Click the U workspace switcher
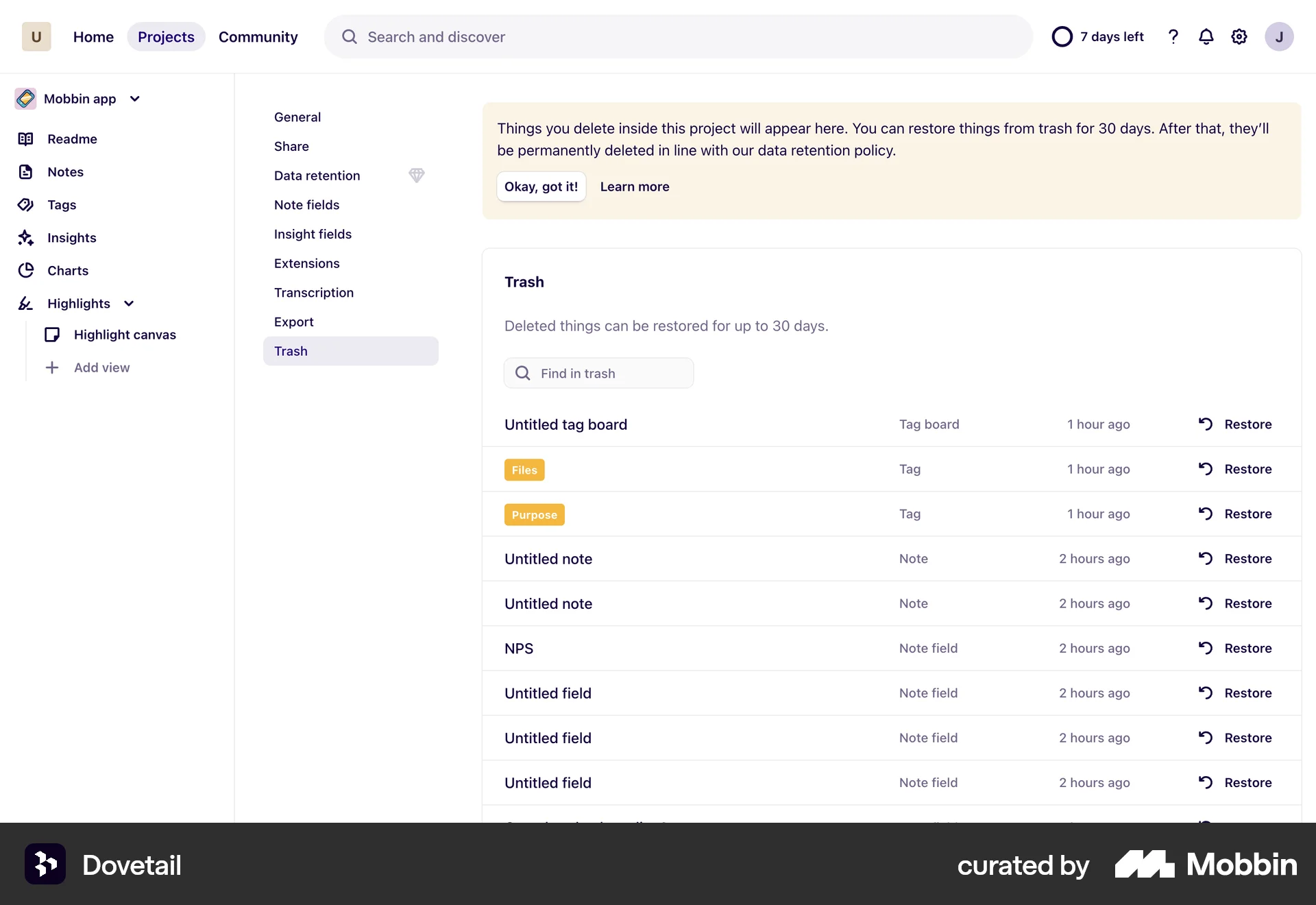Image resolution: width=1316 pixels, height=905 pixels. tap(36, 37)
